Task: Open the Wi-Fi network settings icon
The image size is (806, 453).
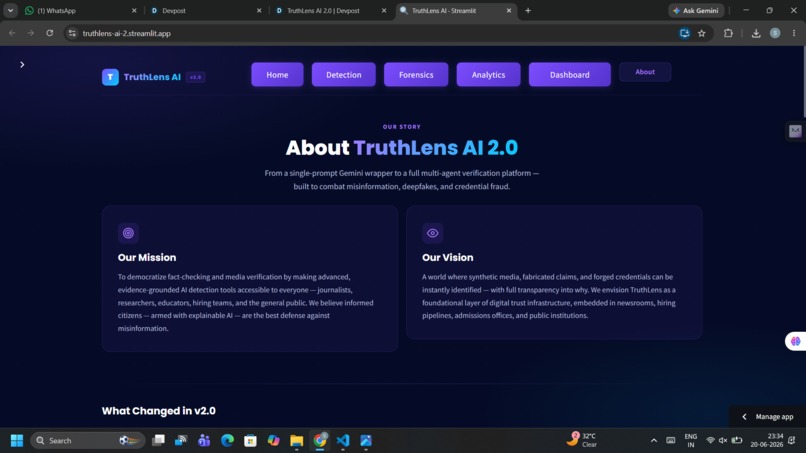Action: point(710,441)
